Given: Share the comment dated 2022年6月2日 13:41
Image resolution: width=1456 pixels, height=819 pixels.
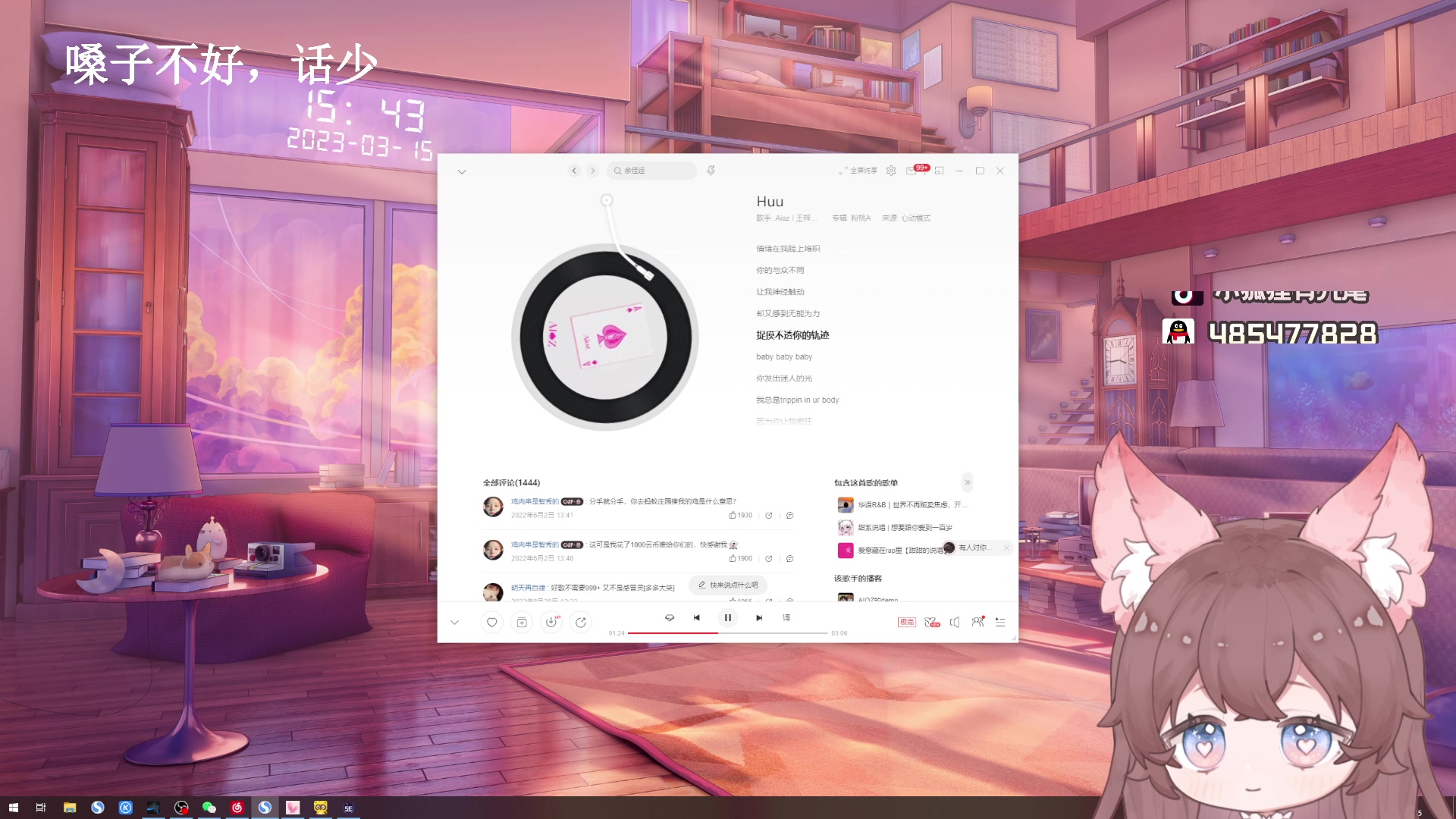Looking at the screenshot, I should pyautogui.click(x=769, y=516).
